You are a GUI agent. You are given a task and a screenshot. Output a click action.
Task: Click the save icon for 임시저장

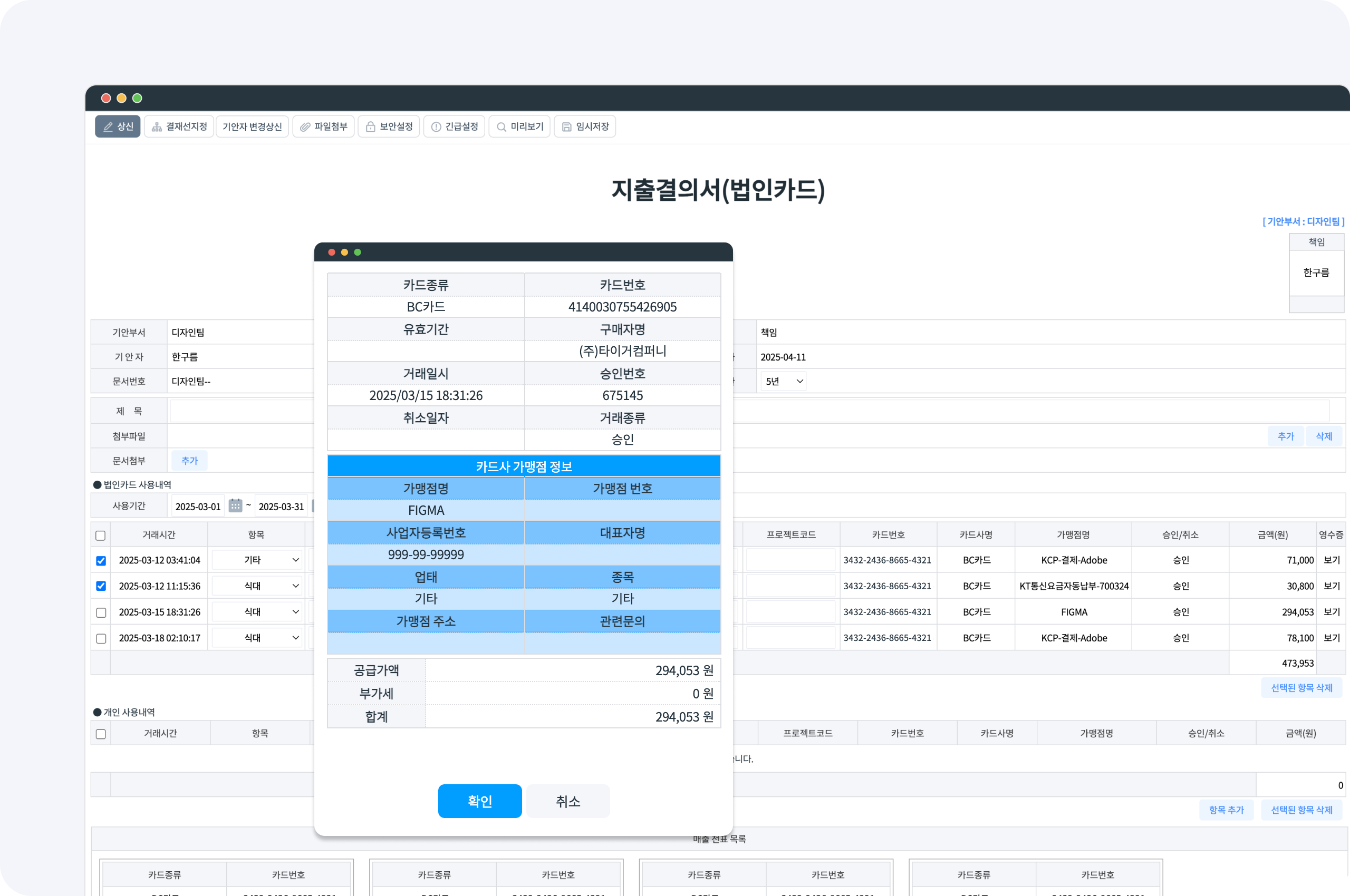[567, 127]
